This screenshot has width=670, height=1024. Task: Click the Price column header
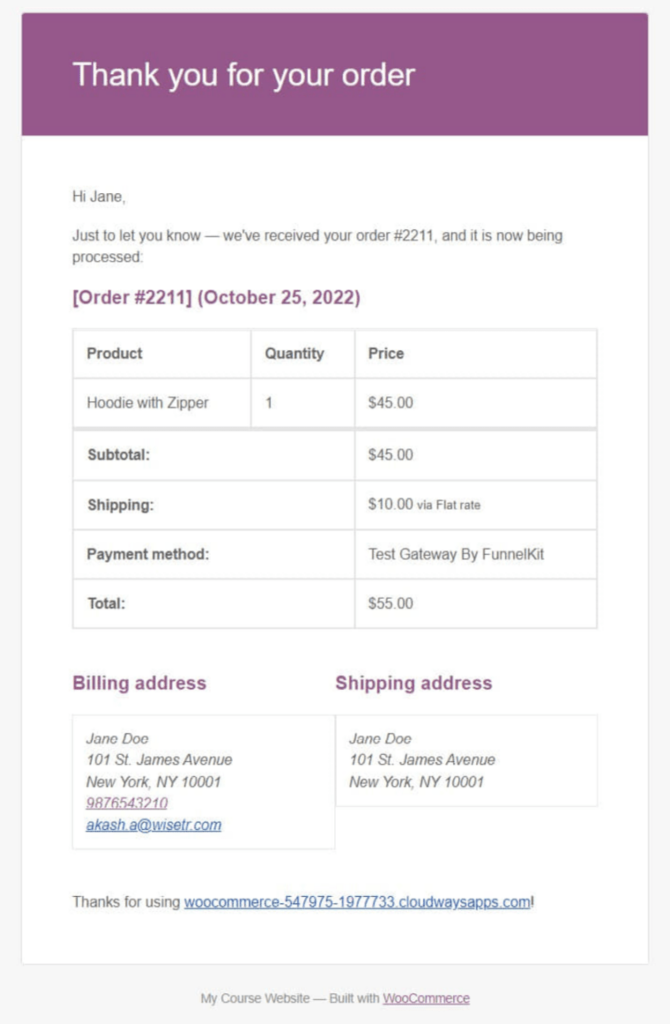pos(386,353)
